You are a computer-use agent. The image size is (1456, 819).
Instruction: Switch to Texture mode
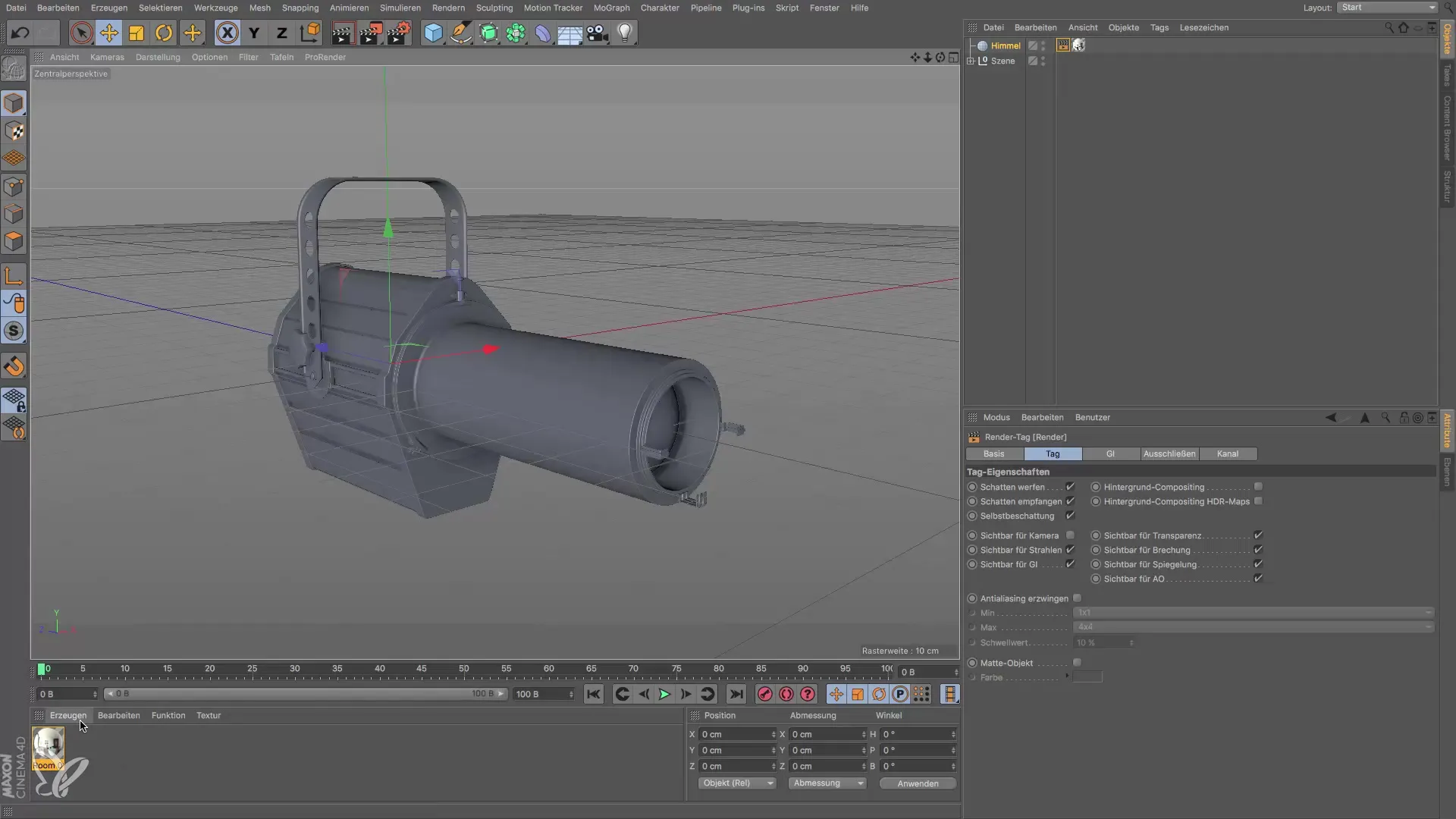point(14,131)
